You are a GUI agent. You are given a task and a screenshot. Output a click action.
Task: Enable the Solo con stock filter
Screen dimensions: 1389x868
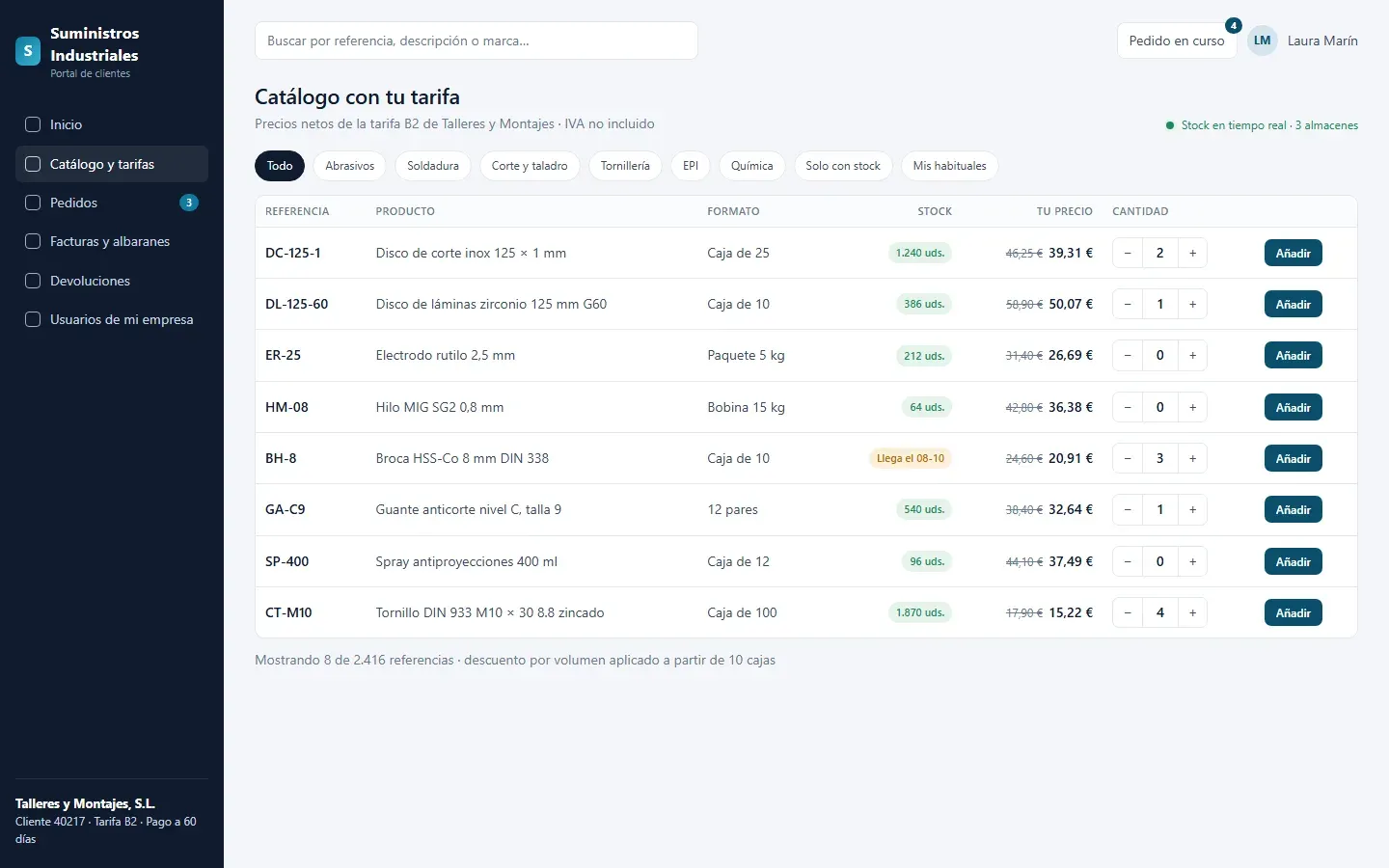coord(843,166)
